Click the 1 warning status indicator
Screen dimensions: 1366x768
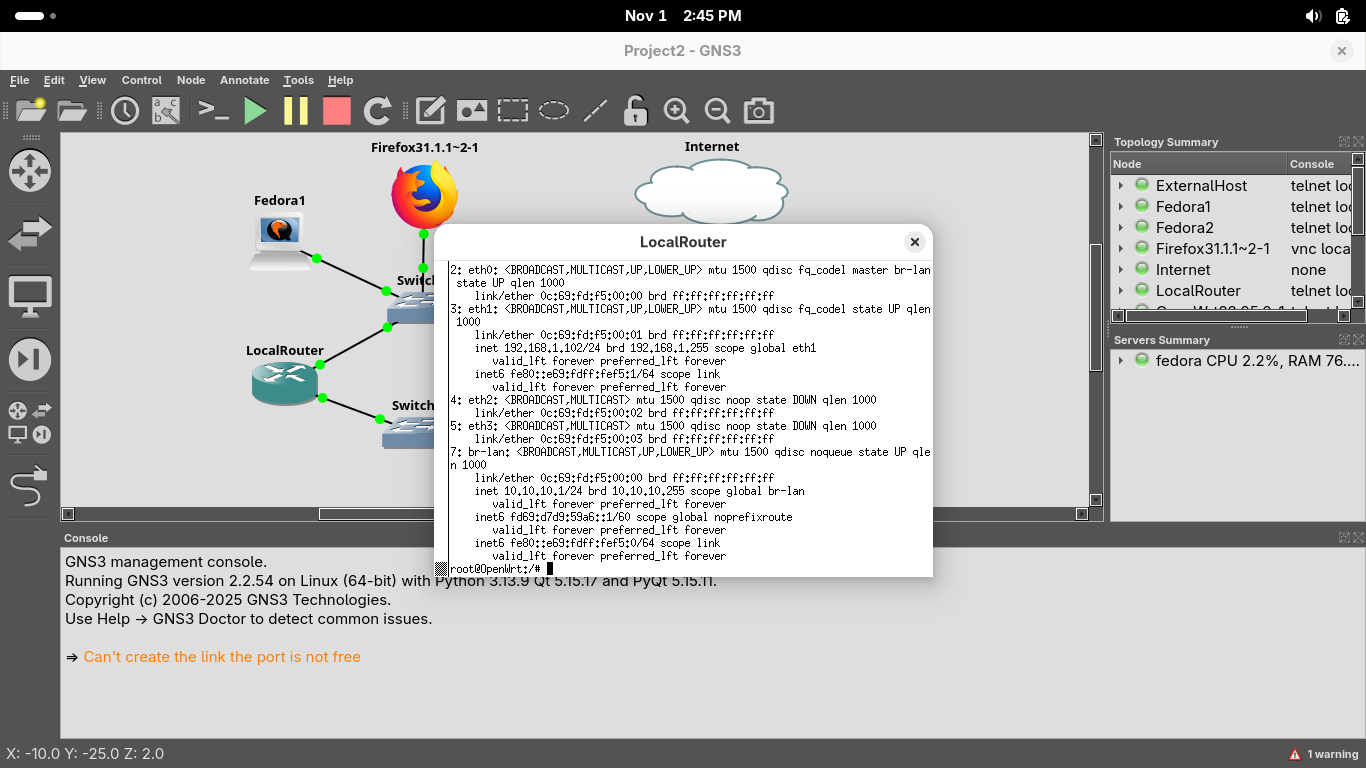(1323, 754)
